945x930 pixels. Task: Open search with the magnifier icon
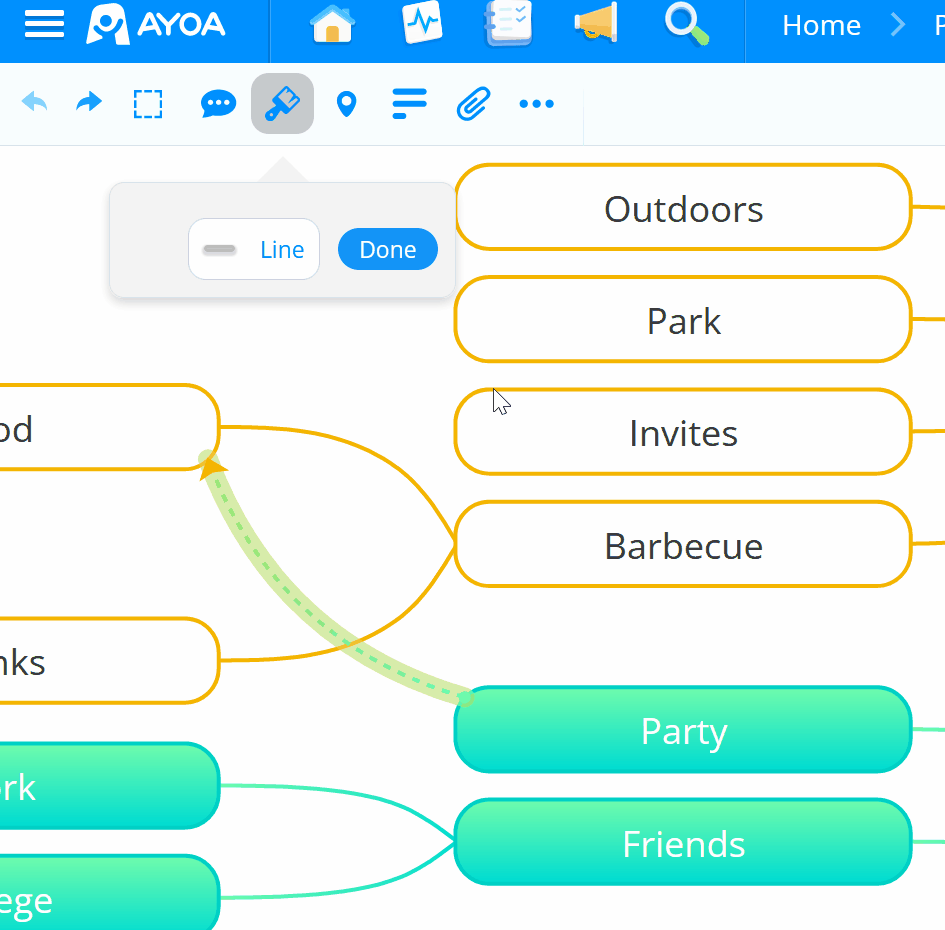[x=685, y=26]
